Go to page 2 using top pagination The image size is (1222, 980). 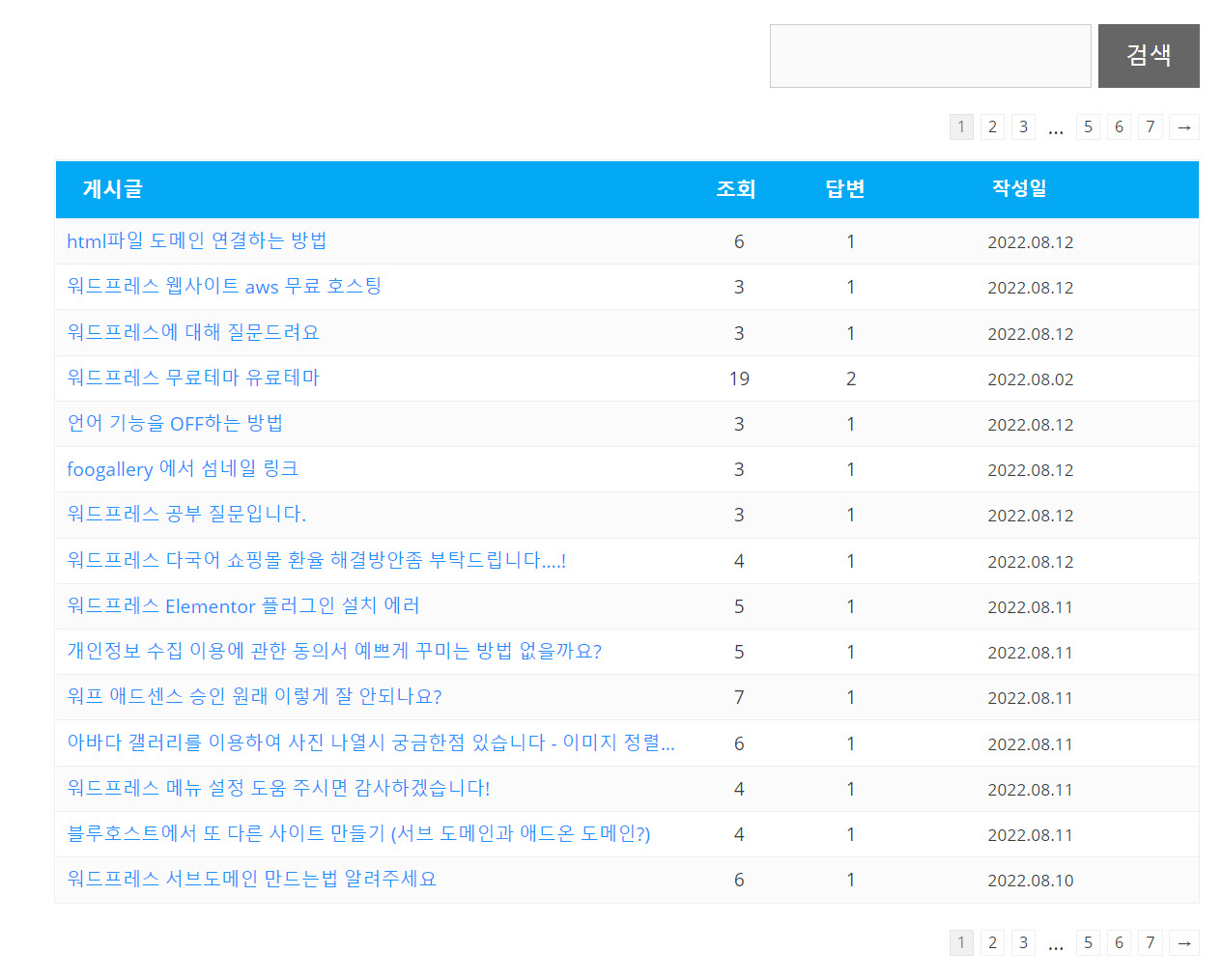(992, 126)
